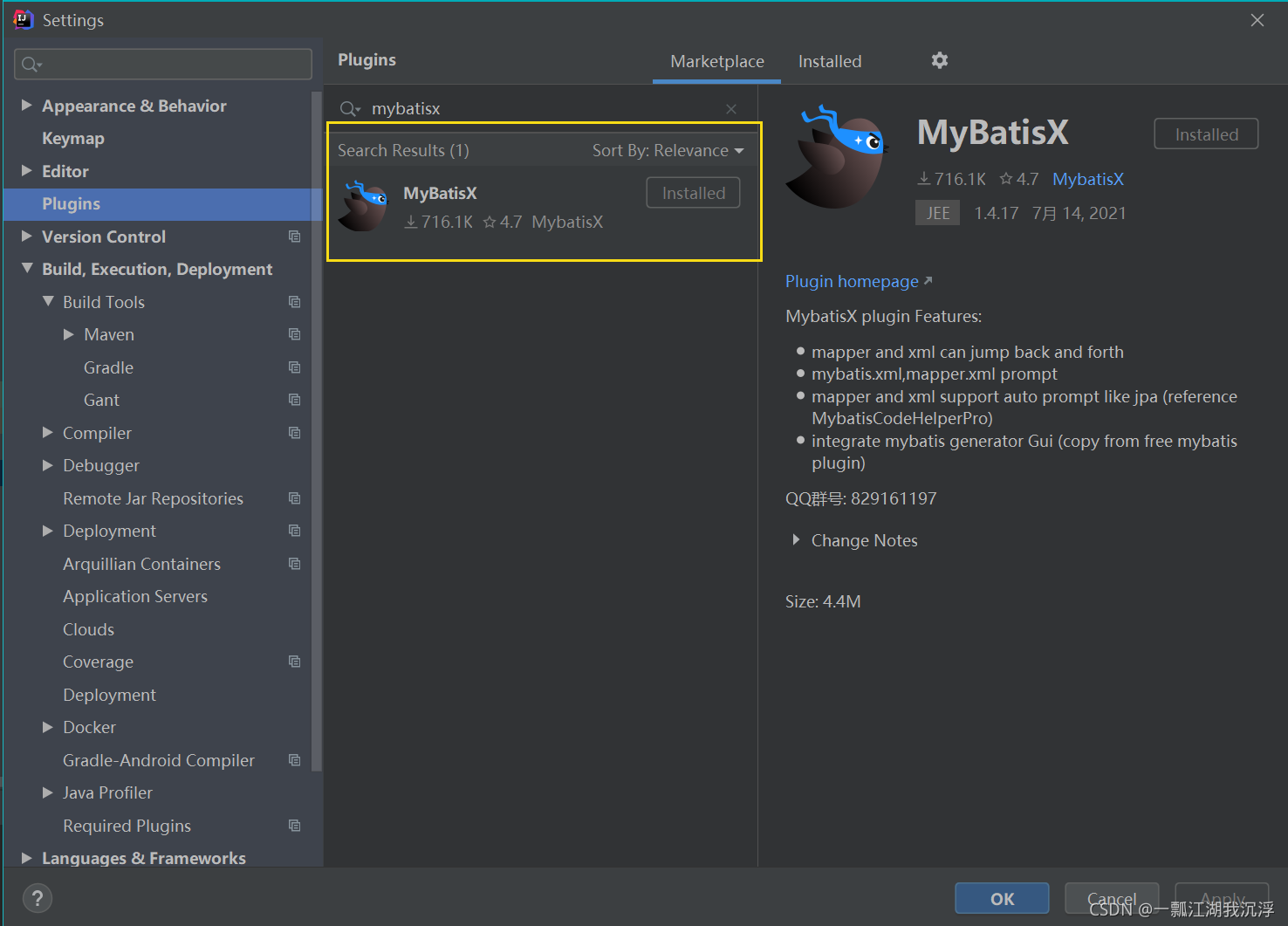Clear the mybatisx plugin search text
Screen dimensions: 1288x926
click(731, 109)
